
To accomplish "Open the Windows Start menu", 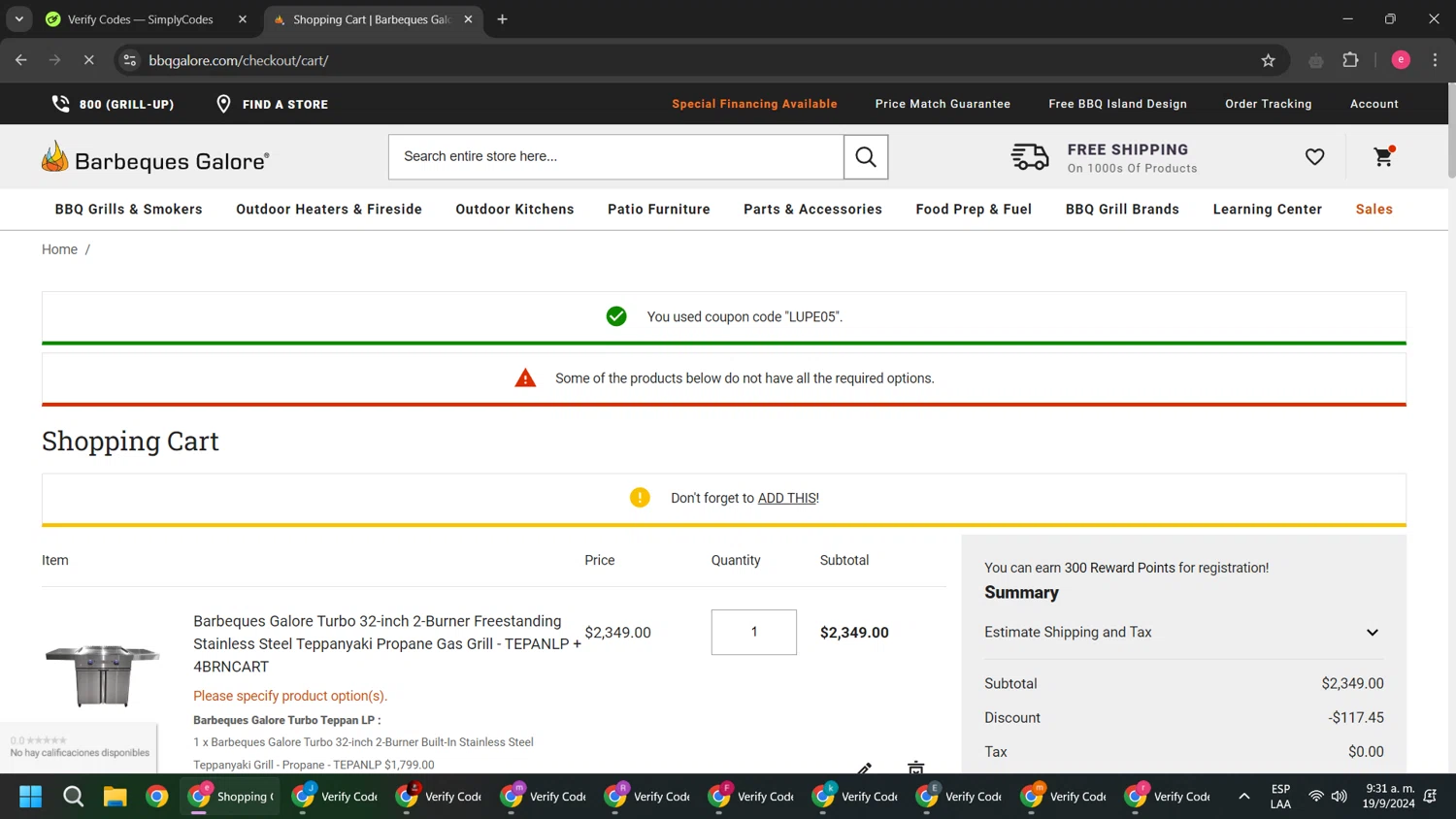I will tap(31, 797).
